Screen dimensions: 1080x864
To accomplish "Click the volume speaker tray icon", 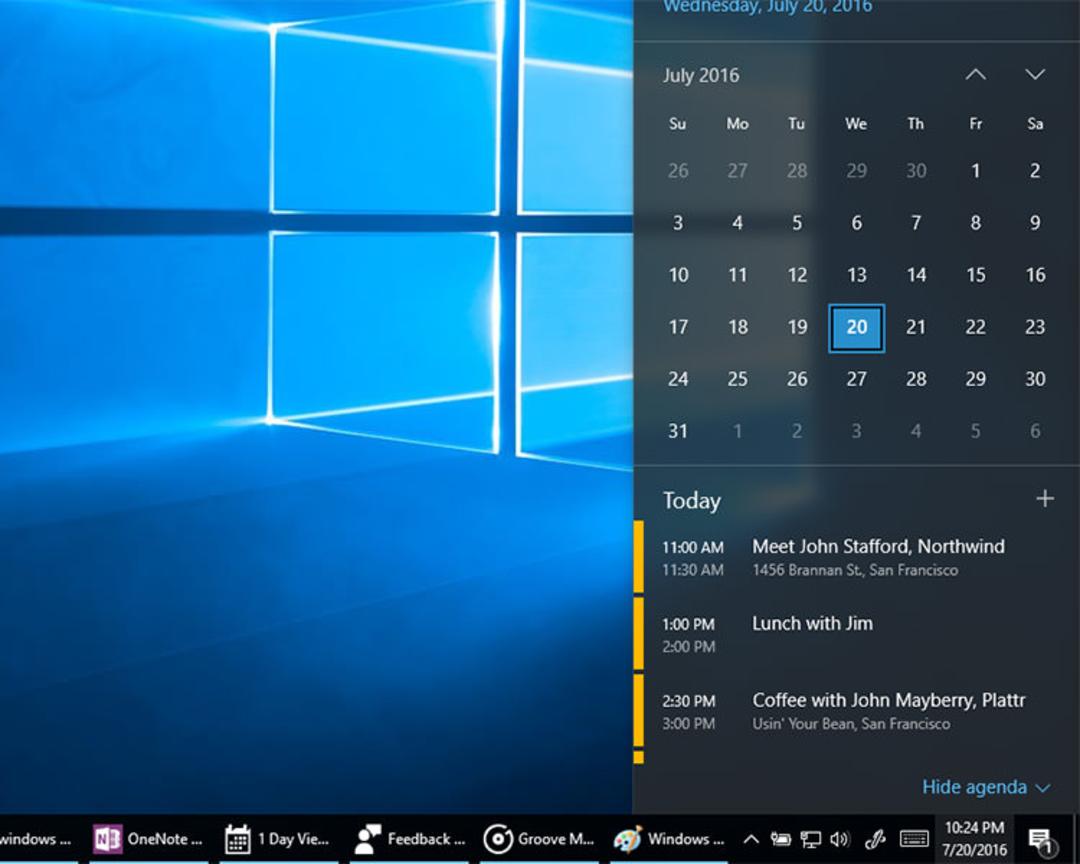I will click(x=839, y=839).
